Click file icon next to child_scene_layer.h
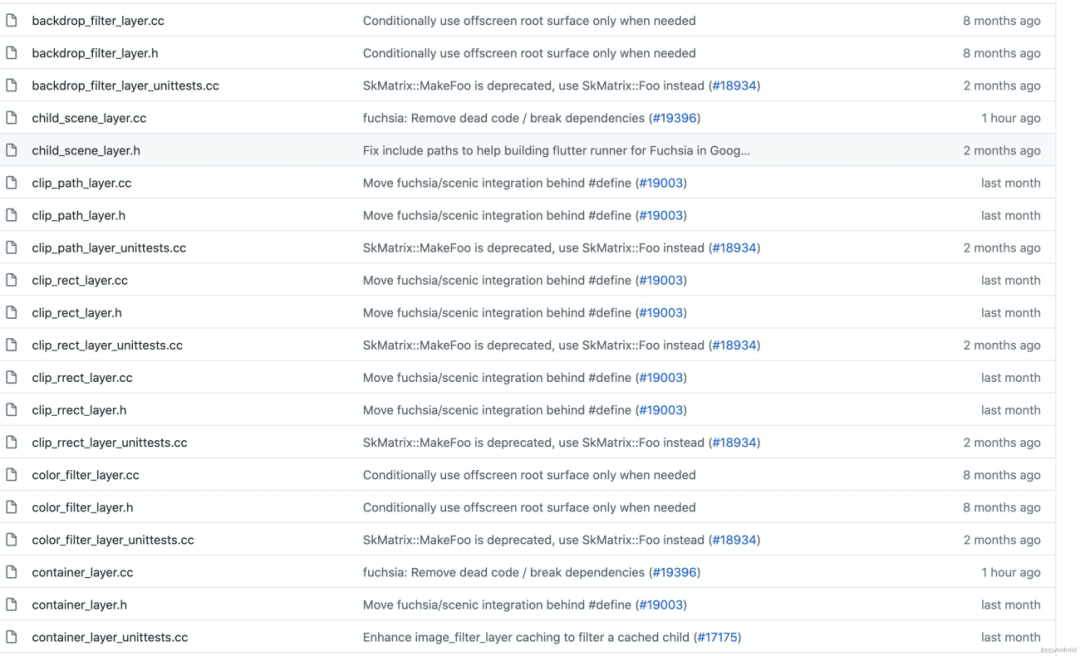Viewport: 1080px width, 656px height. pos(12,151)
